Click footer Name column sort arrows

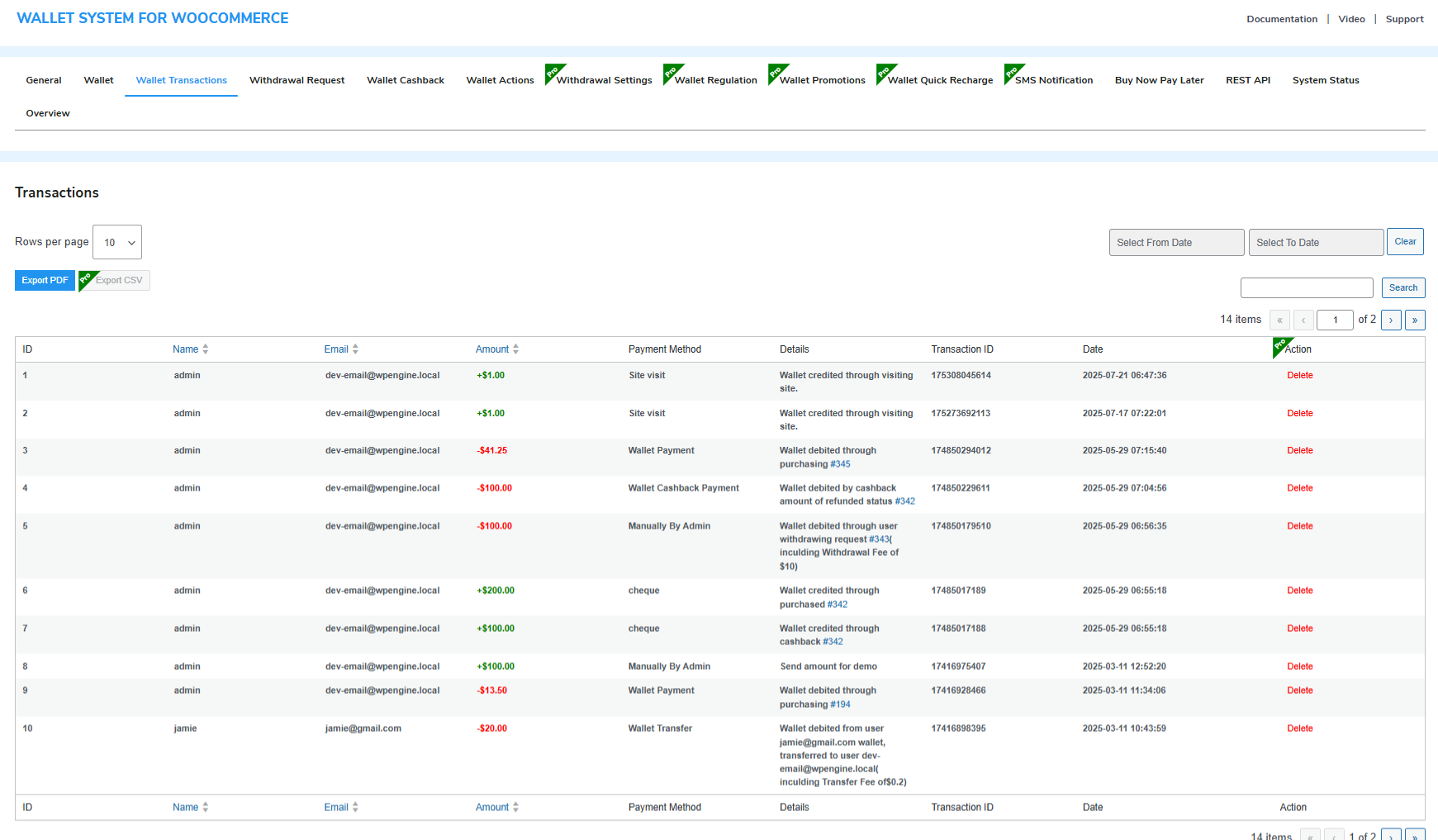(x=206, y=807)
